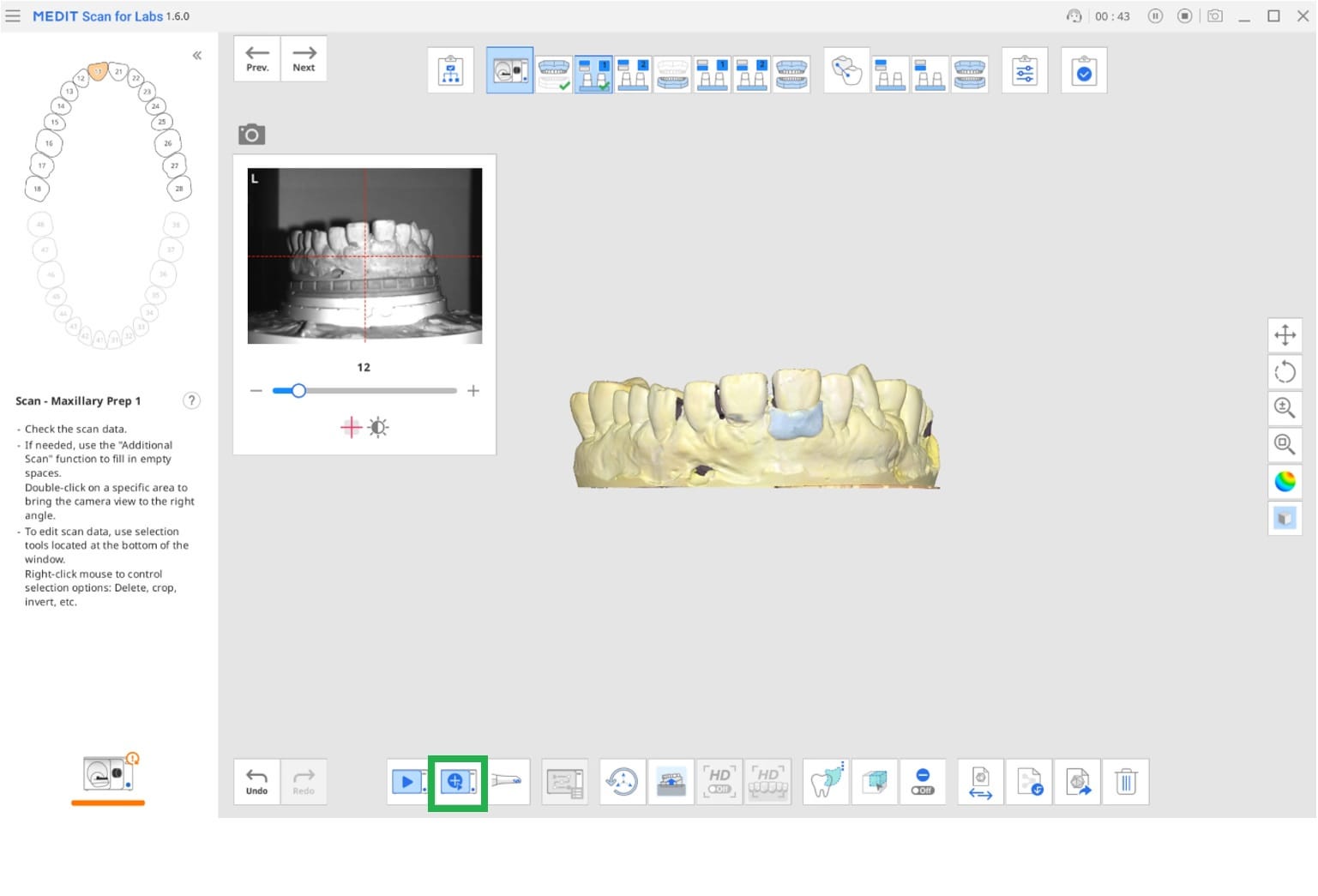Viewport: 1318px width, 896px height.
Task: Select the pan move tool
Action: (x=1285, y=335)
